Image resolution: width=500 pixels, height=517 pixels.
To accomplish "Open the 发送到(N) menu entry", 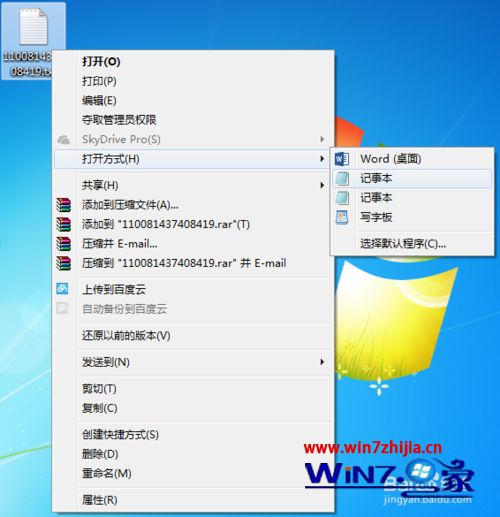I will pyautogui.click(x=193, y=362).
